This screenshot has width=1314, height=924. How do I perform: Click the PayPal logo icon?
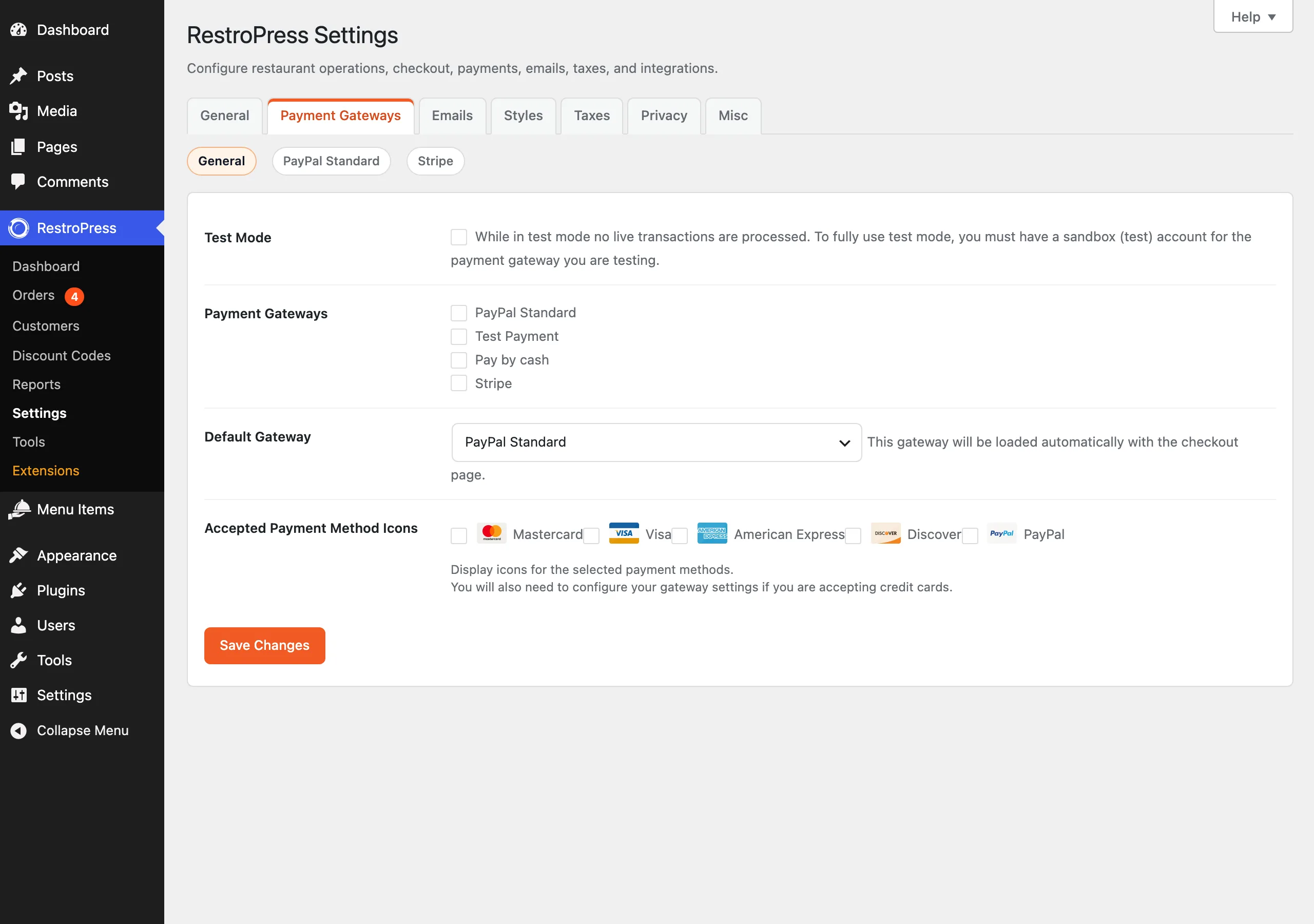click(x=1001, y=533)
